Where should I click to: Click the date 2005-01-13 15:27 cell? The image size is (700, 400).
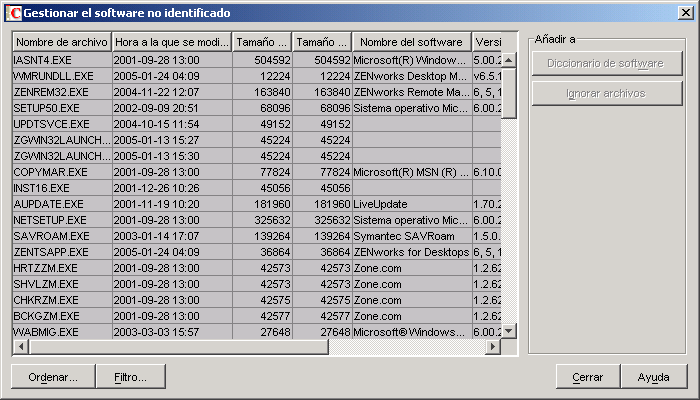pyautogui.click(x=172, y=140)
